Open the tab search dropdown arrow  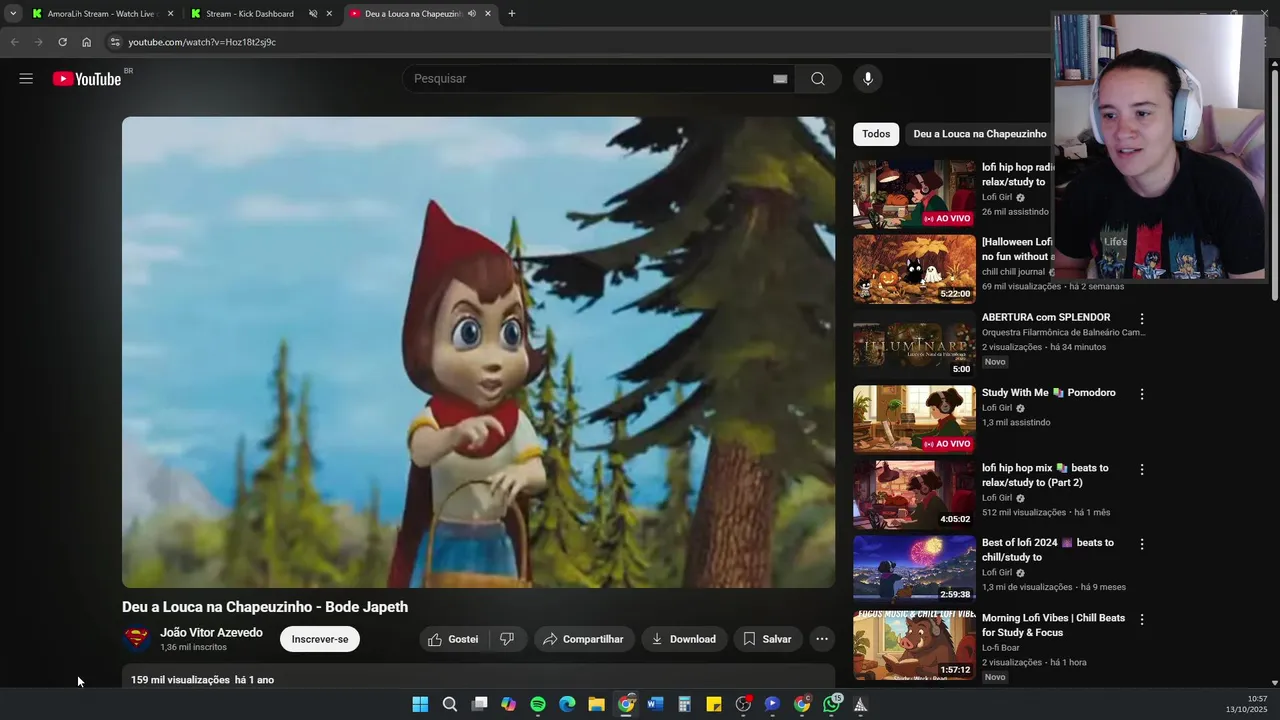click(13, 14)
